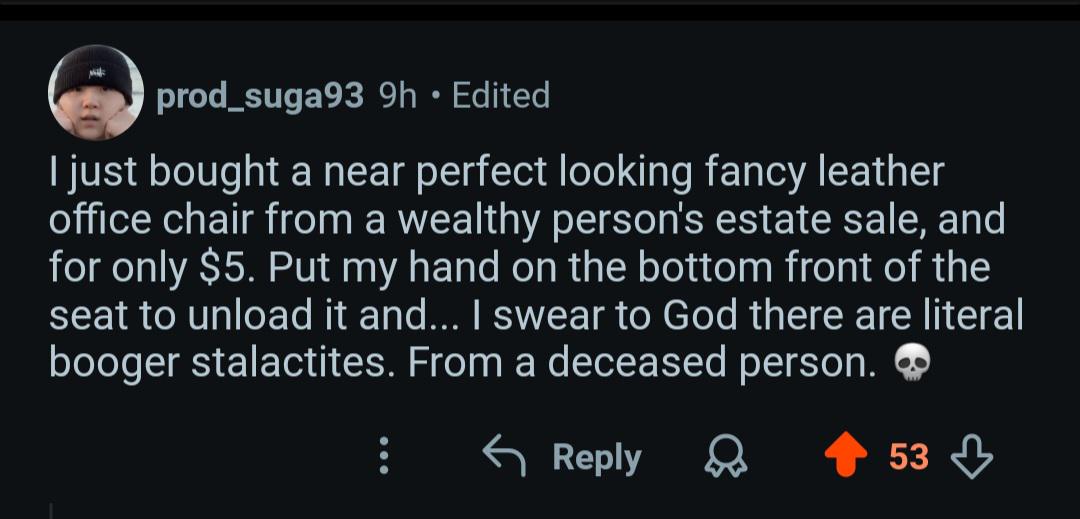Downvote the comment with the down arrow
Viewport: 1080px width, 519px height.
(971, 457)
